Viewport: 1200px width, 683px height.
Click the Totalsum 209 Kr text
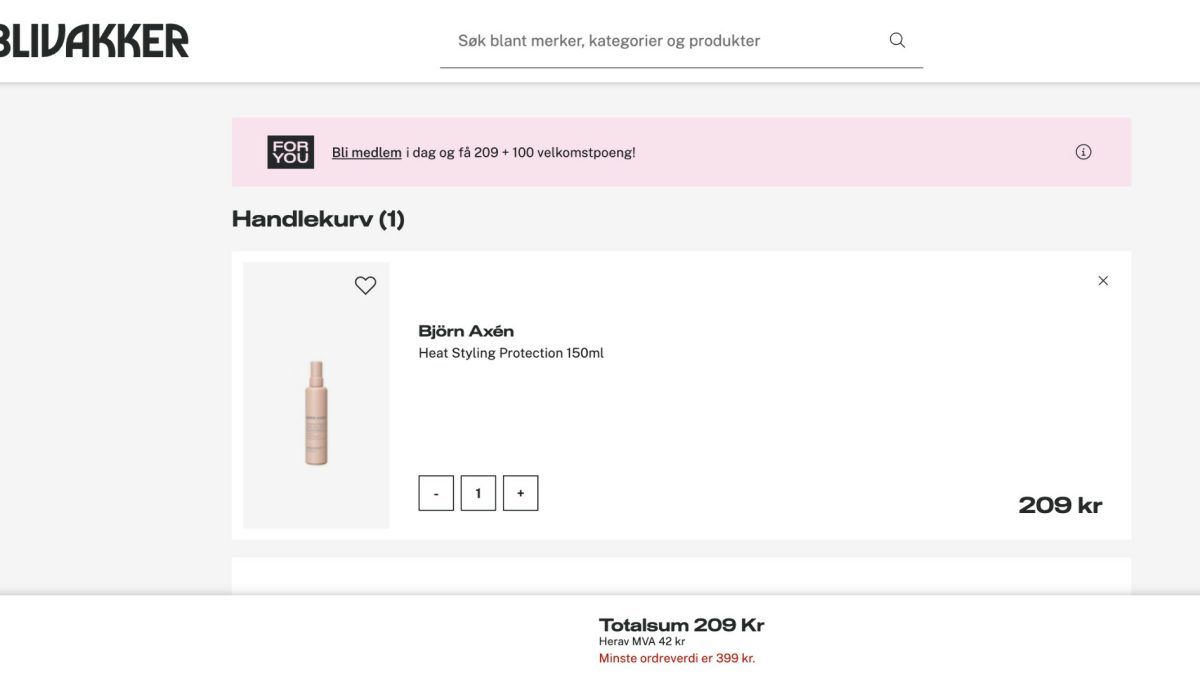click(681, 624)
